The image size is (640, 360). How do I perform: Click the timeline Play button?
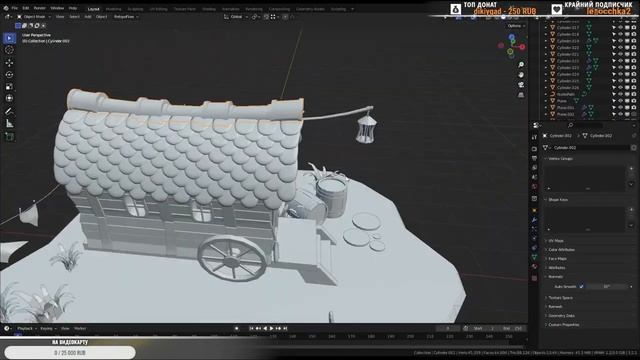point(271,329)
